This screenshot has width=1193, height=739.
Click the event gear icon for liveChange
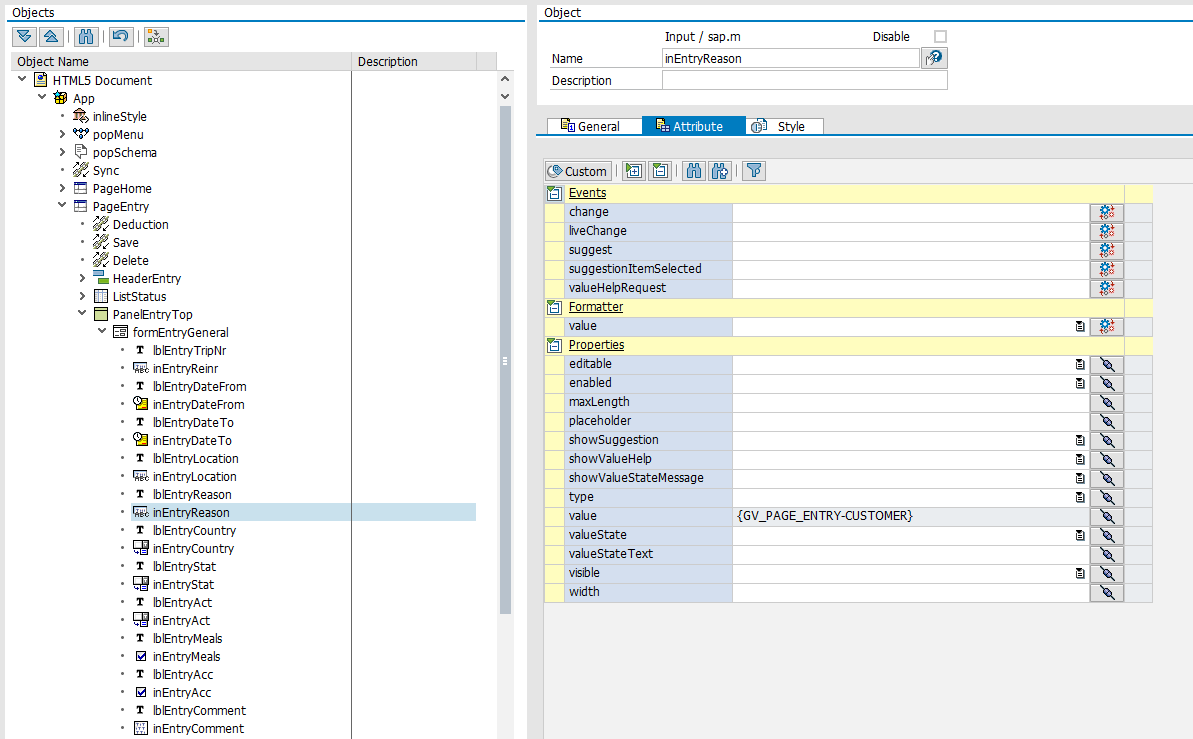1106,231
